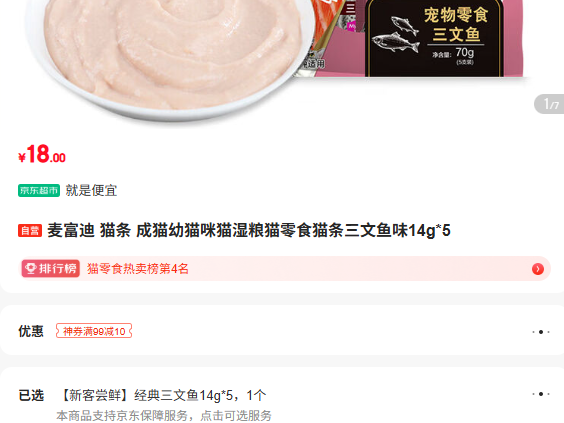564x423 pixels.
Task: Click the 1/7 image counter pill
Action: point(550,104)
